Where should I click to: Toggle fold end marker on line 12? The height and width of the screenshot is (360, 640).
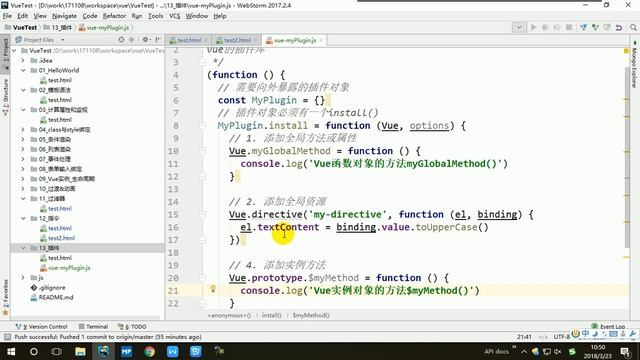202,176
